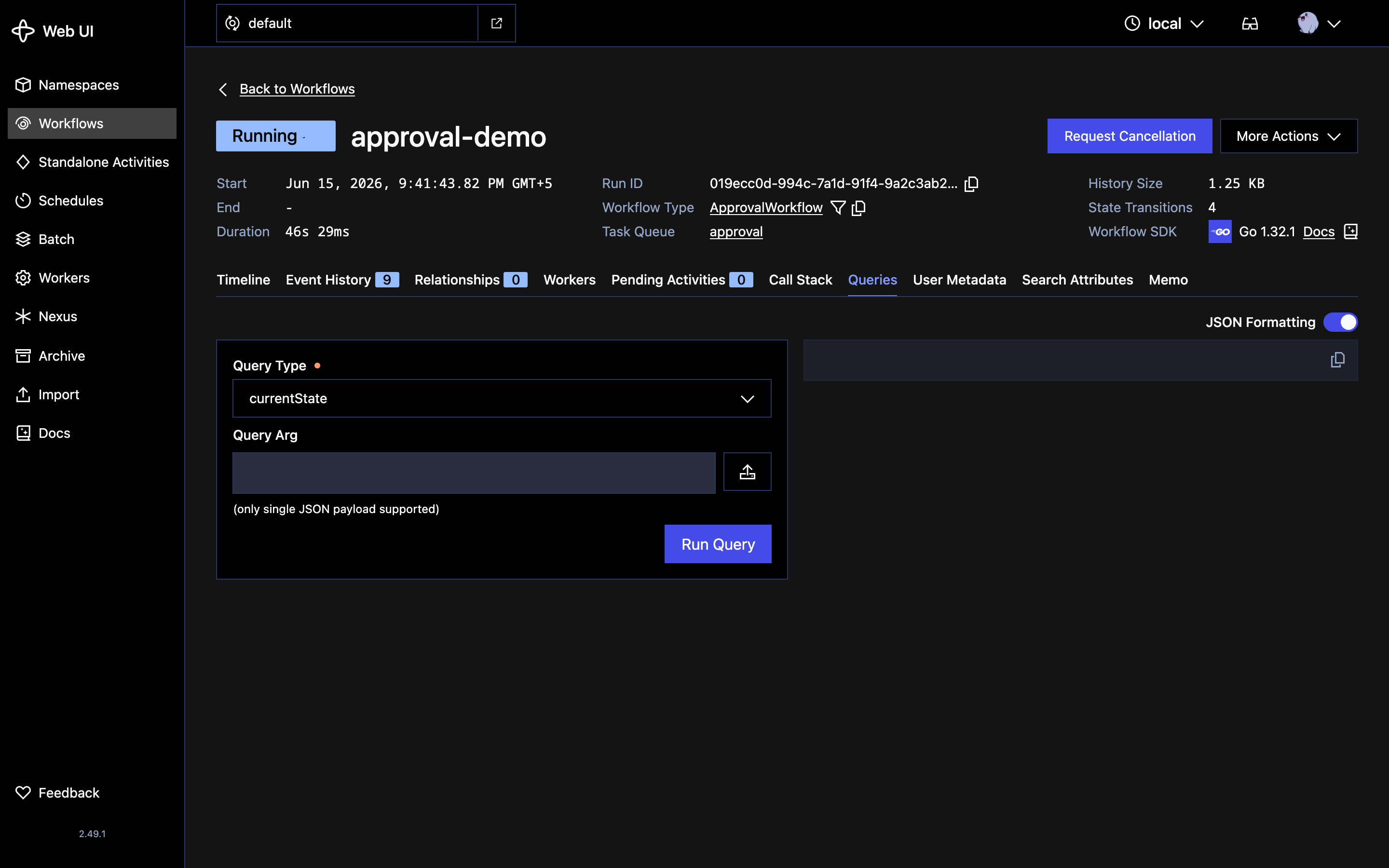Open the User Metadata tab
Image resolution: width=1389 pixels, height=868 pixels.
click(959, 280)
